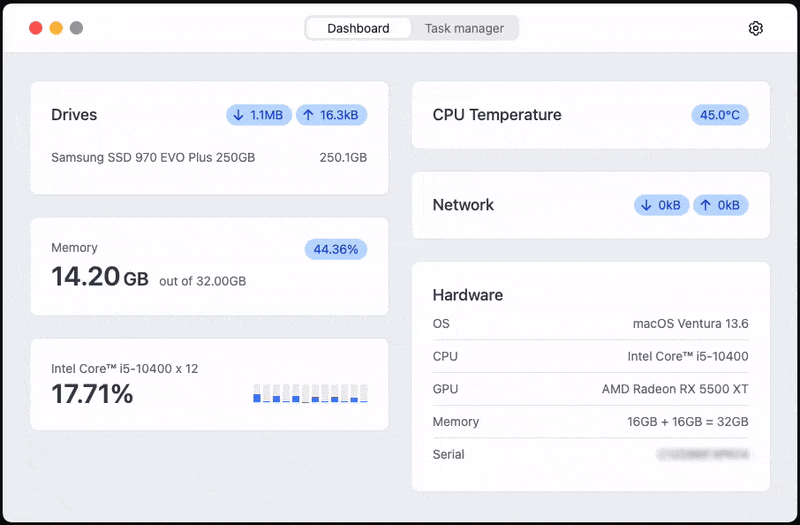Open settings with the gear icon

point(756,28)
